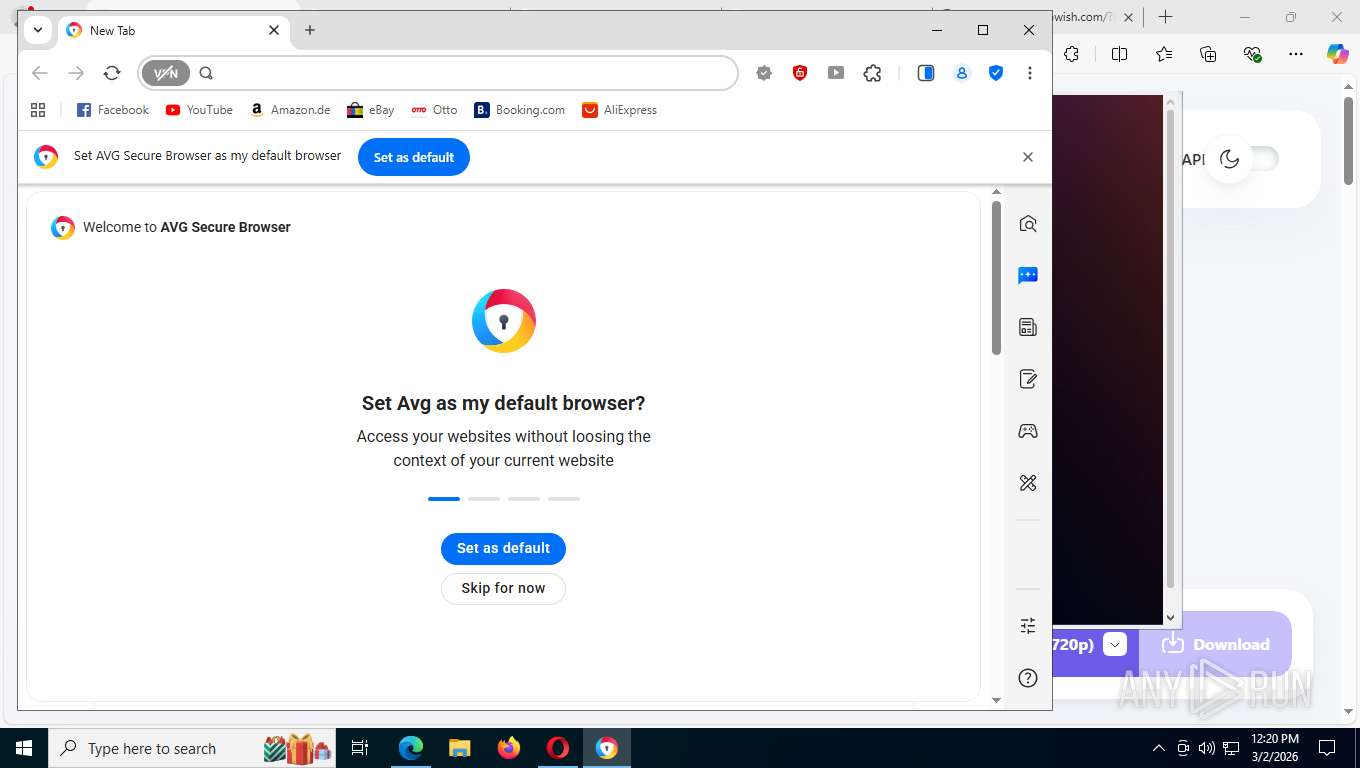Screen dimensions: 1360x768
Task: Open the profile avatar icon
Action: [x=962, y=73]
